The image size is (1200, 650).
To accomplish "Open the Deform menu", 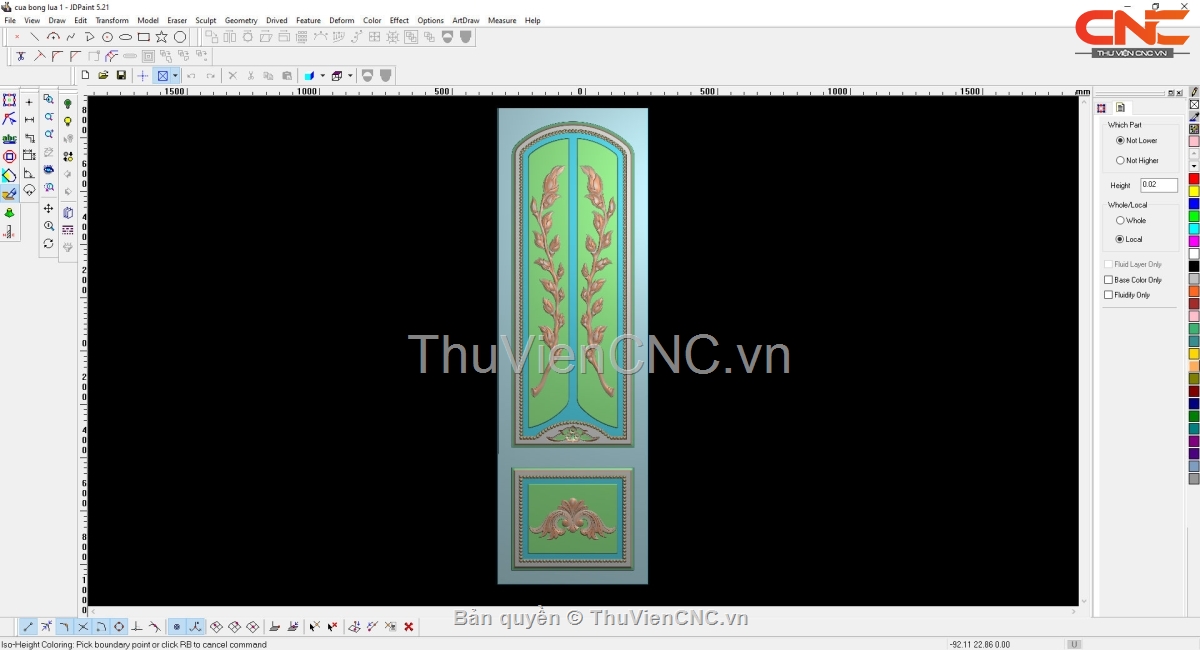I will (342, 20).
